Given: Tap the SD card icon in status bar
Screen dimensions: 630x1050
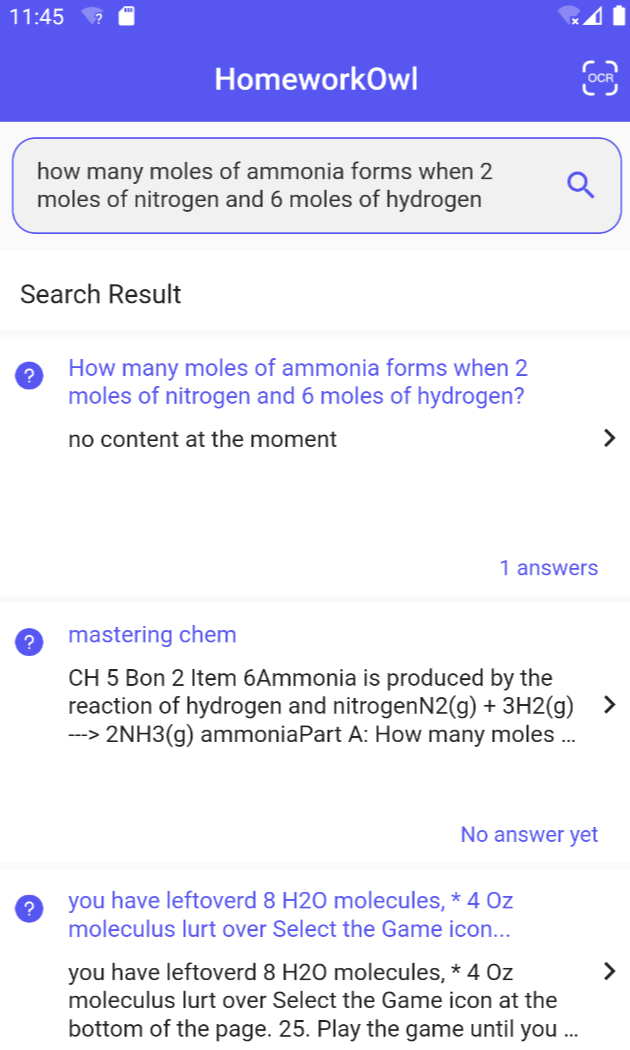Looking at the screenshot, I should (x=127, y=17).
